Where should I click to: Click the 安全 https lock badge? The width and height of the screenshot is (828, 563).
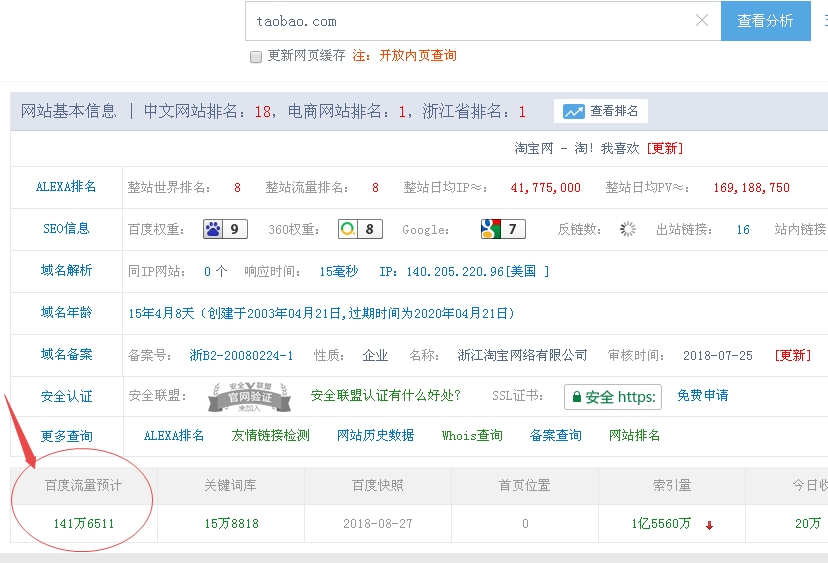click(613, 397)
